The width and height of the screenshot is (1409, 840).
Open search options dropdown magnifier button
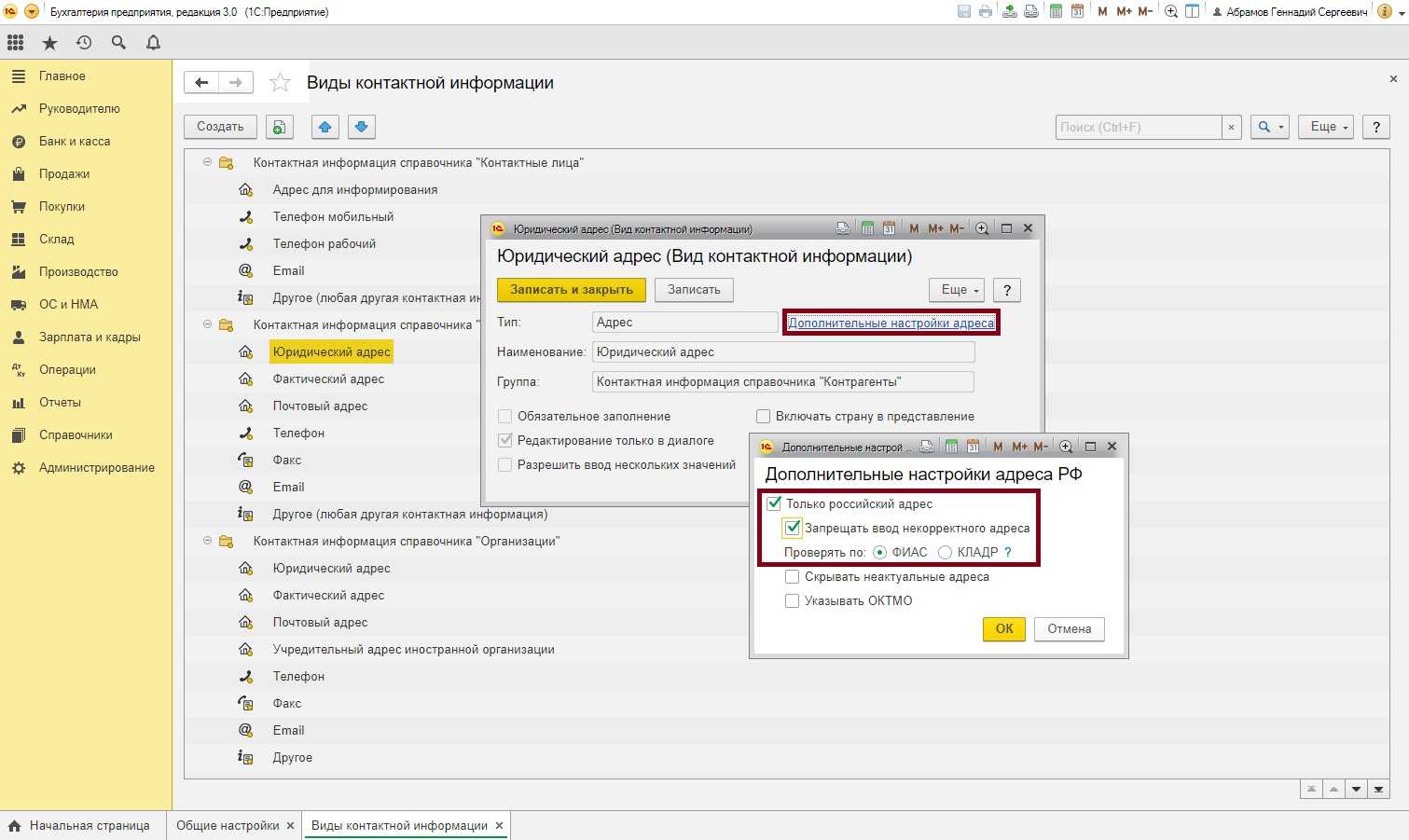[1270, 127]
